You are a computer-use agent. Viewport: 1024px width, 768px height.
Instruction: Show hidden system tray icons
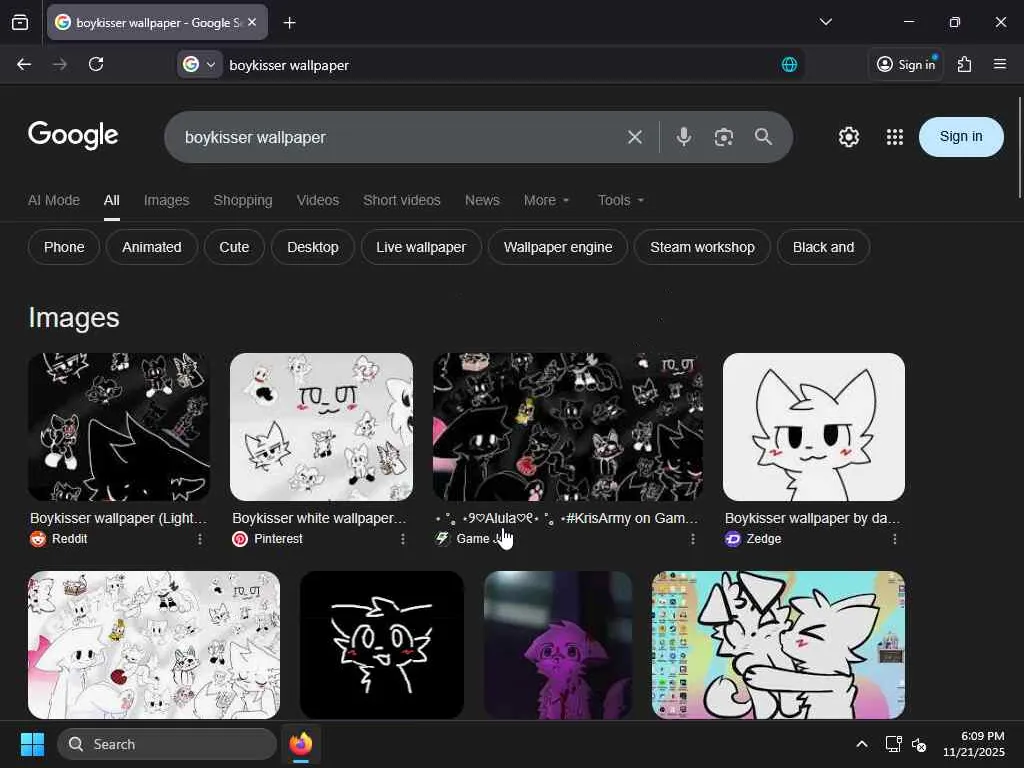[x=862, y=744]
